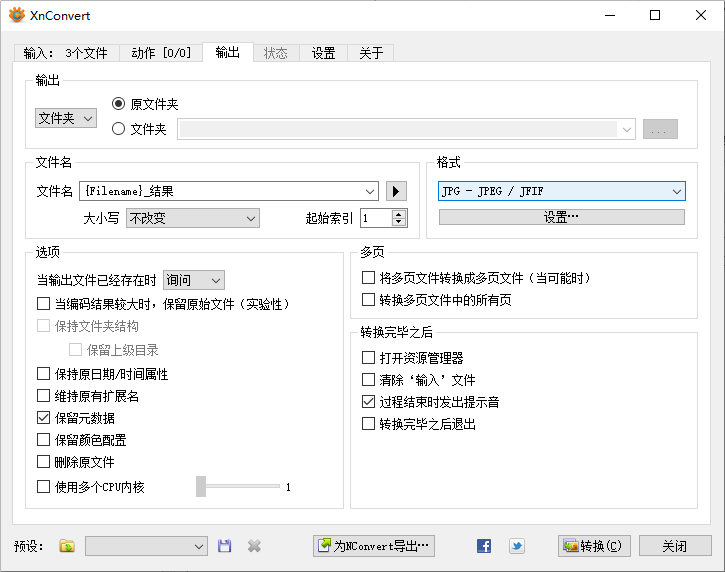Click the filename insert arrow button
Image resolution: width=725 pixels, height=572 pixels.
coord(396,191)
